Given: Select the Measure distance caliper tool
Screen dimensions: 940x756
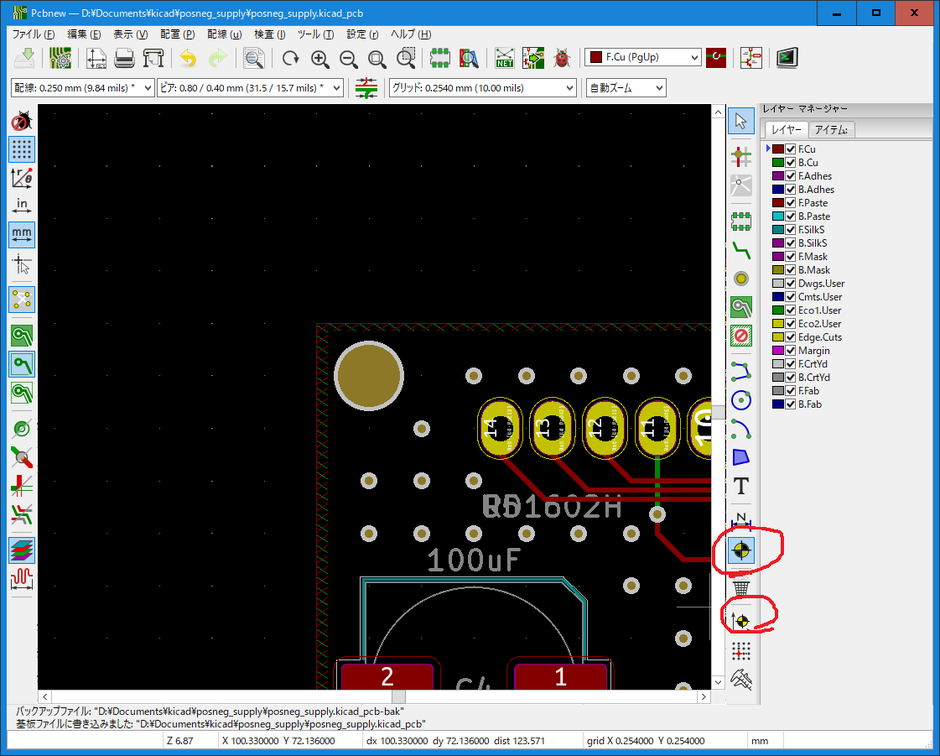Looking at the screenshot, I should [742, 679].
